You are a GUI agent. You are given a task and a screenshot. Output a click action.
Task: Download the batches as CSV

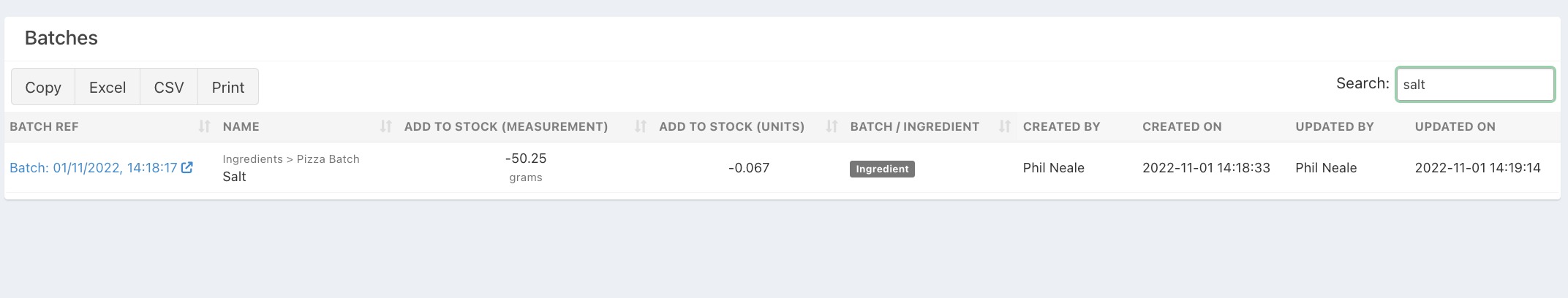coord(169,88)
